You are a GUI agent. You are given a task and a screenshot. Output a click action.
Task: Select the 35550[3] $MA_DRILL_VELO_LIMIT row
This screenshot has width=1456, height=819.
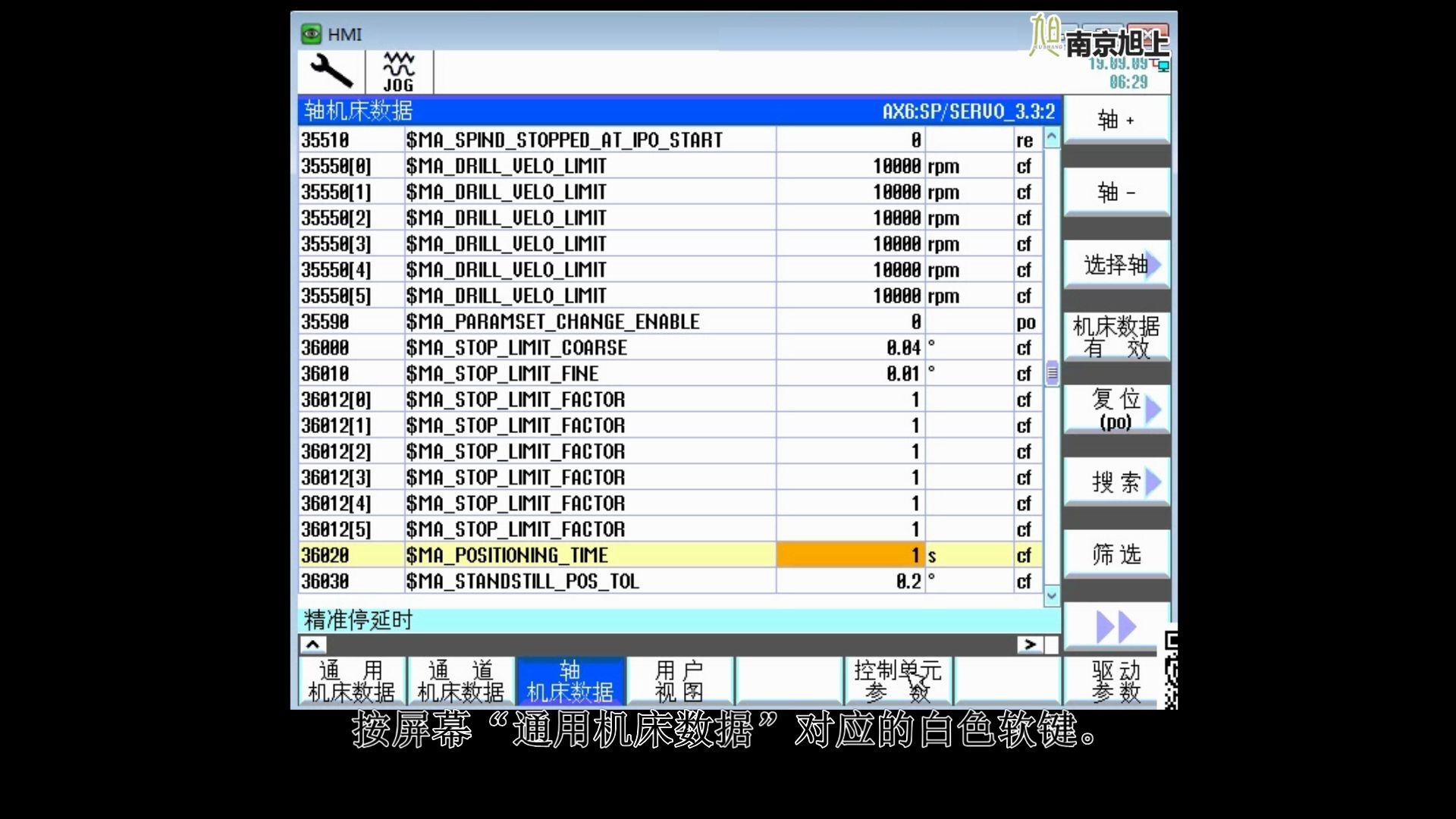pyautogui.click(x=670, y=243)
